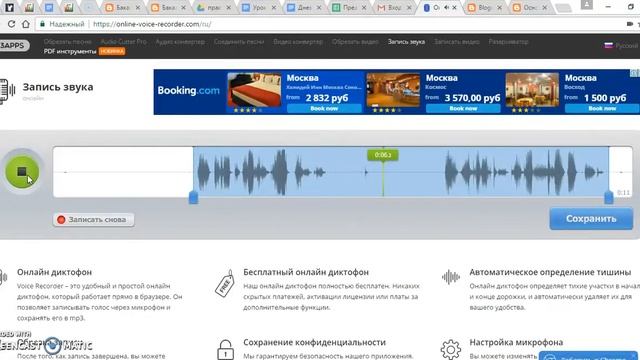Click the Yandex Y pinned tab
640x360 pixels.
click(x=9, y=7)
